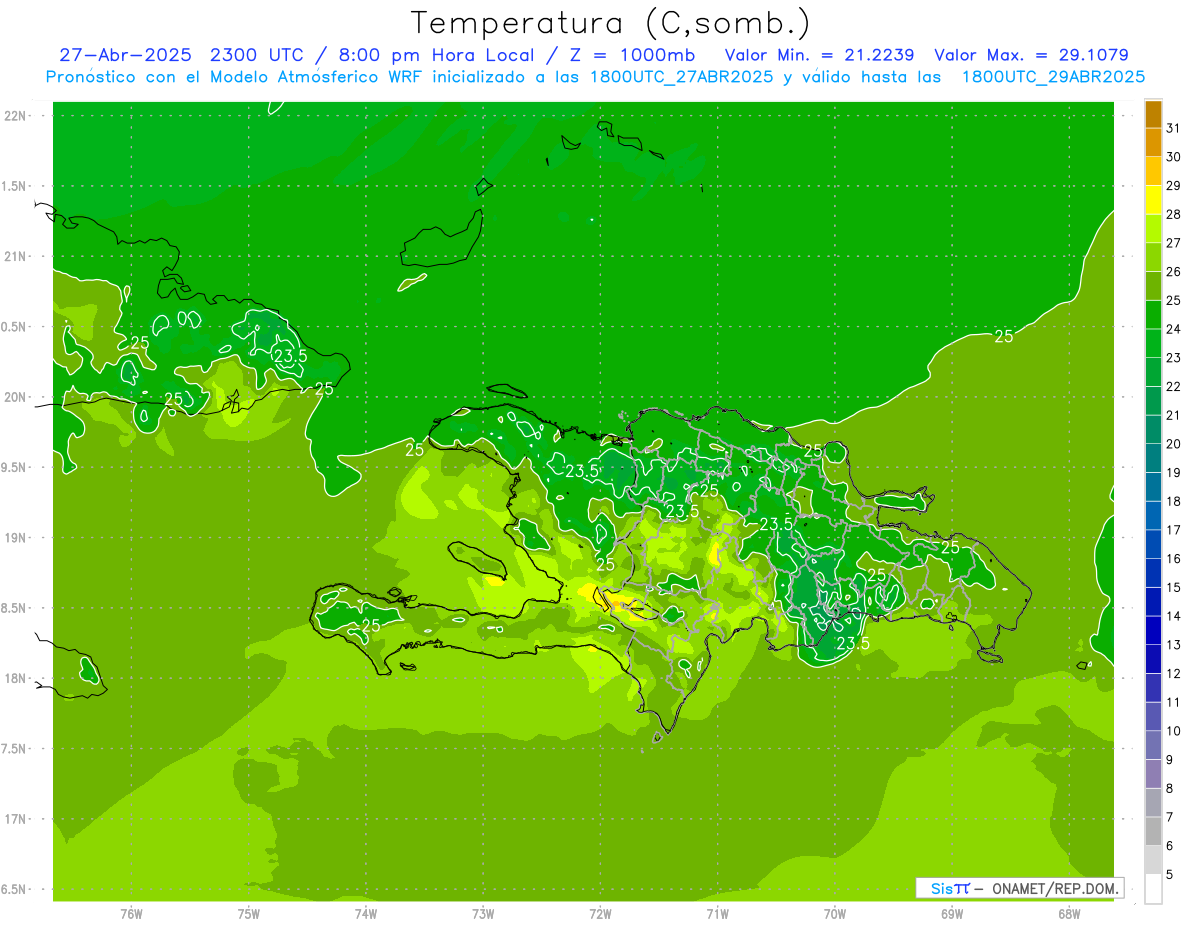Click the legend value "15"
The image size is (1200, 927).
pyautogui.click(x=1173, y=588)
